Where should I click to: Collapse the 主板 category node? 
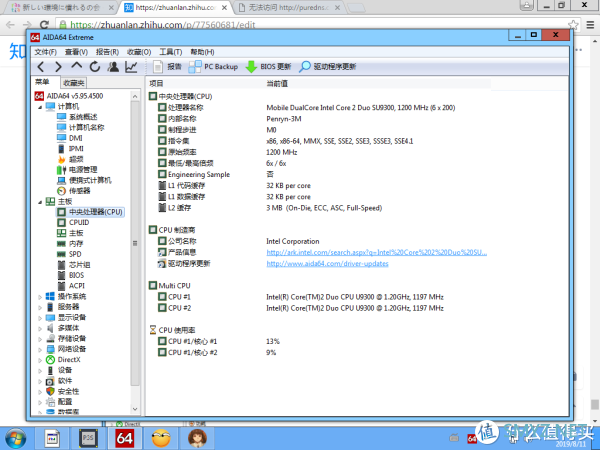[x=40, y=202]
